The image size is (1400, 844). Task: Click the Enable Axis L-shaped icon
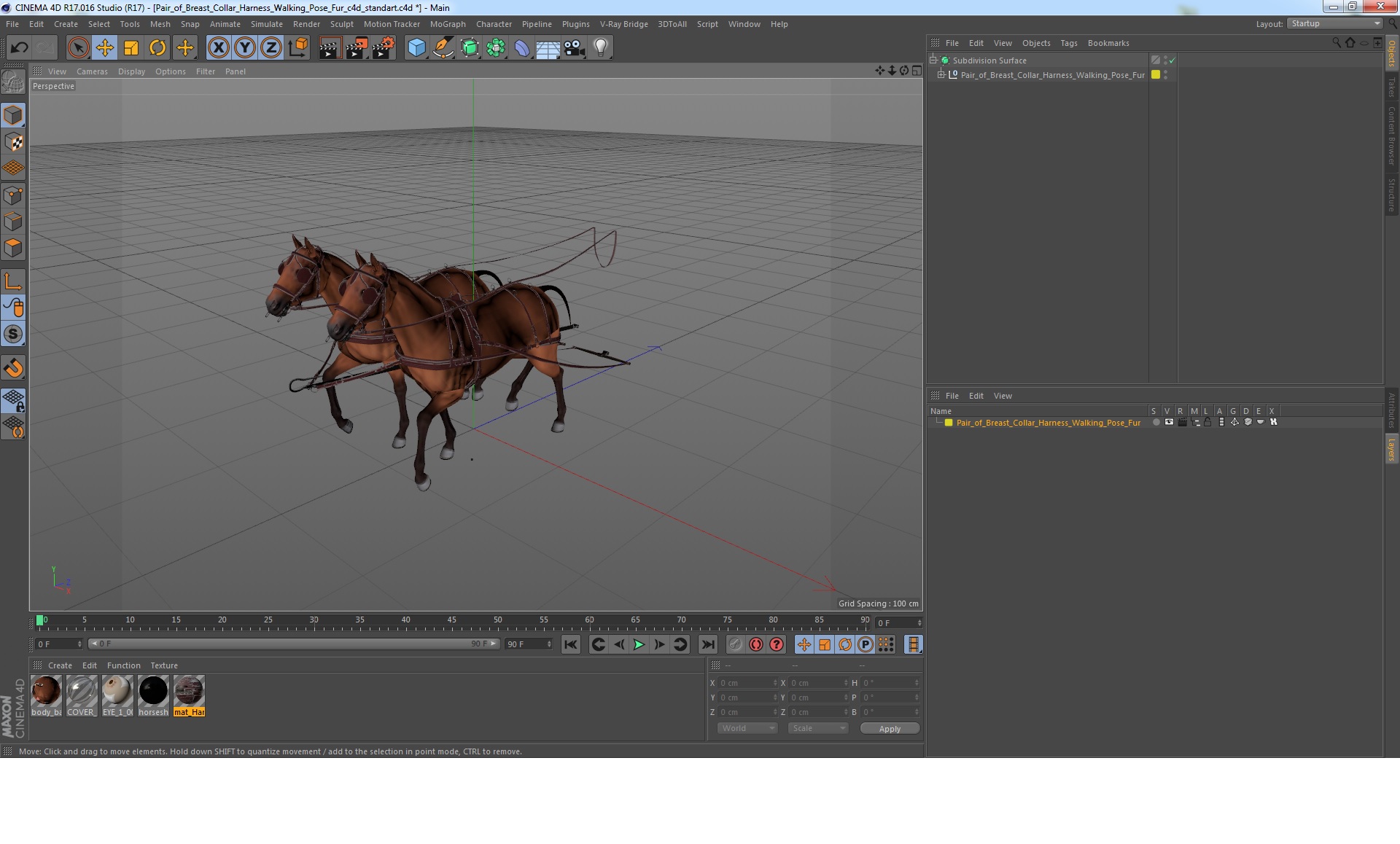[x=13, y=281]
